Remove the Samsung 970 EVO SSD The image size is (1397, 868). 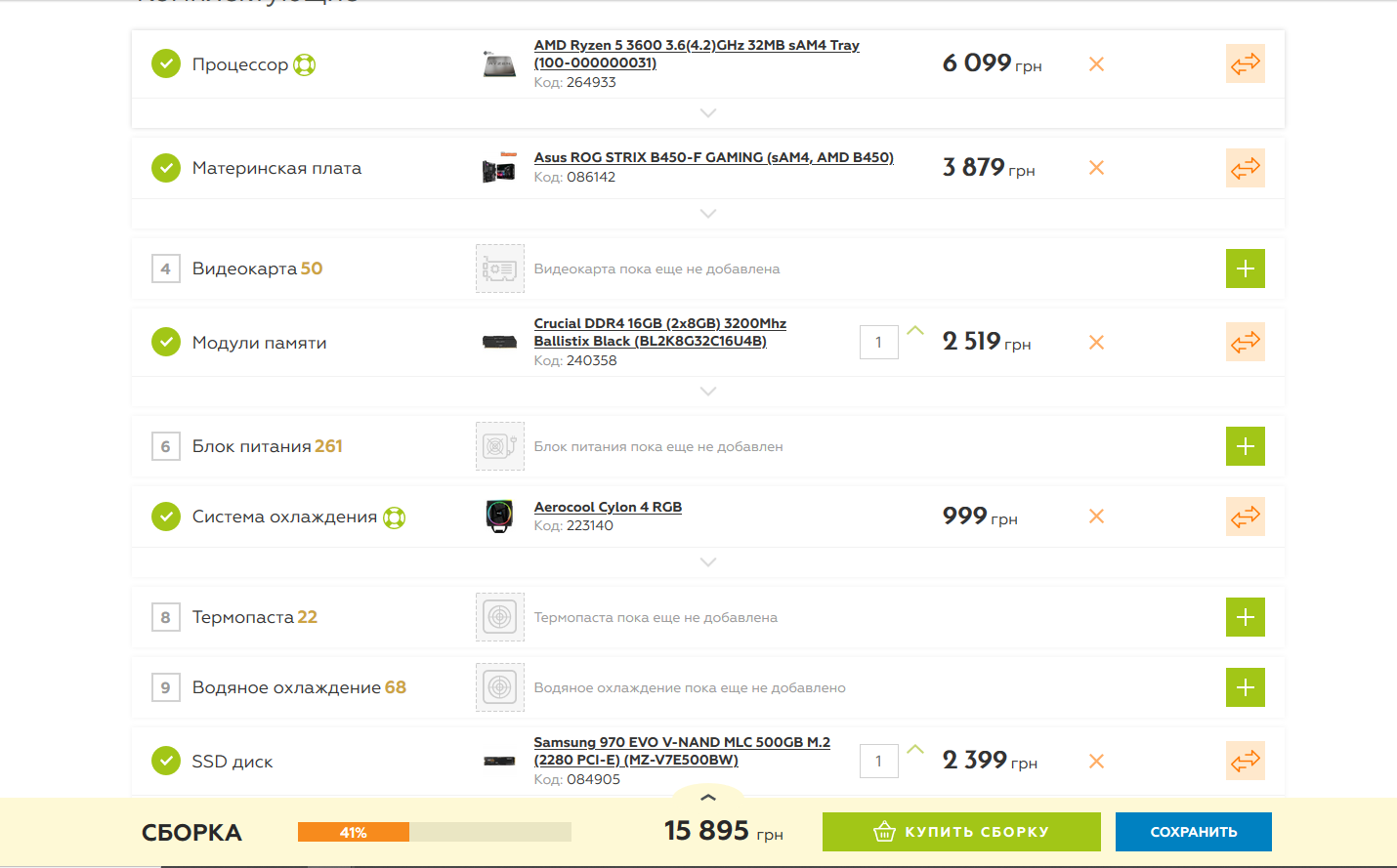pos(1096,762)
